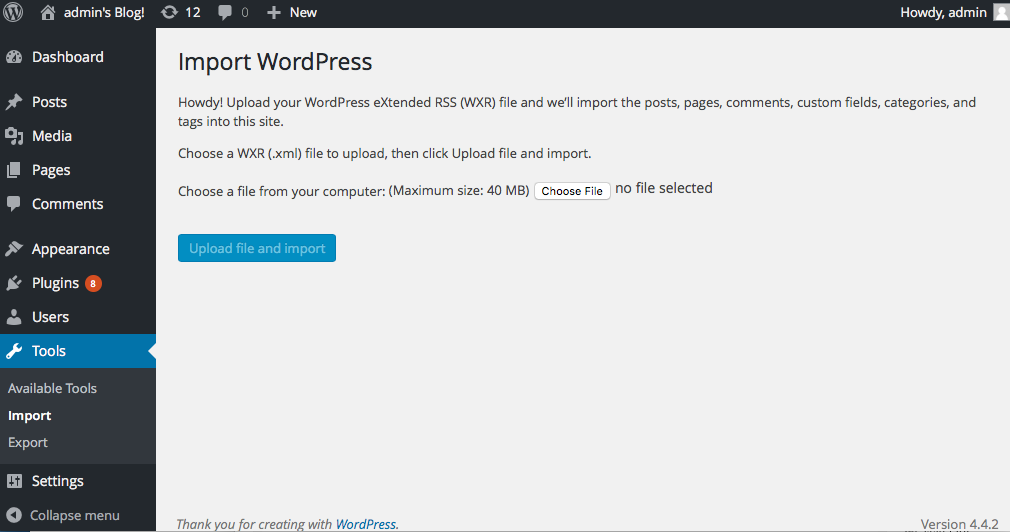Click the Choose File button

pos(572,191)
